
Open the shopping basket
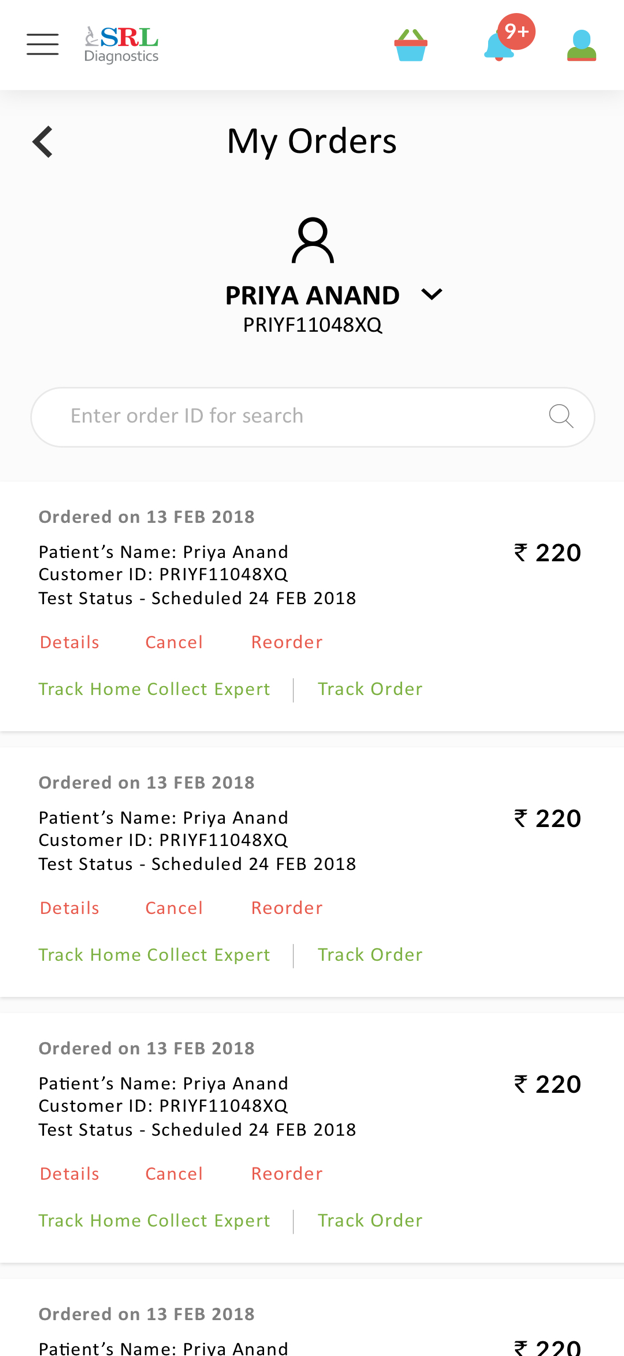coord(411,45)
